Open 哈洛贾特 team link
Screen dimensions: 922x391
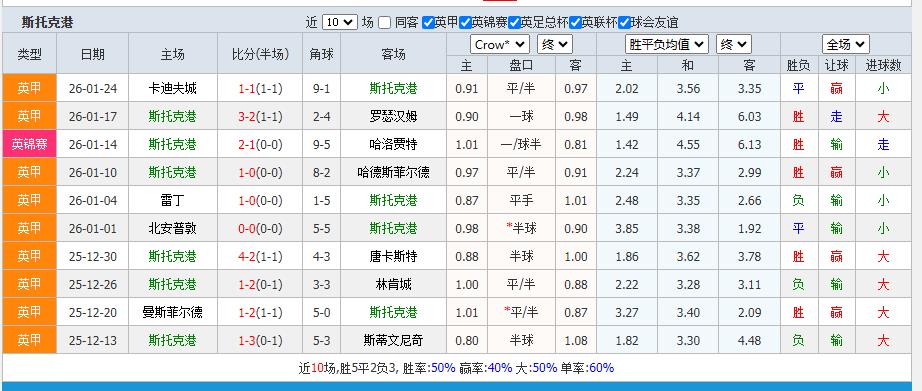pyautogui.click(x=393, y=145)
